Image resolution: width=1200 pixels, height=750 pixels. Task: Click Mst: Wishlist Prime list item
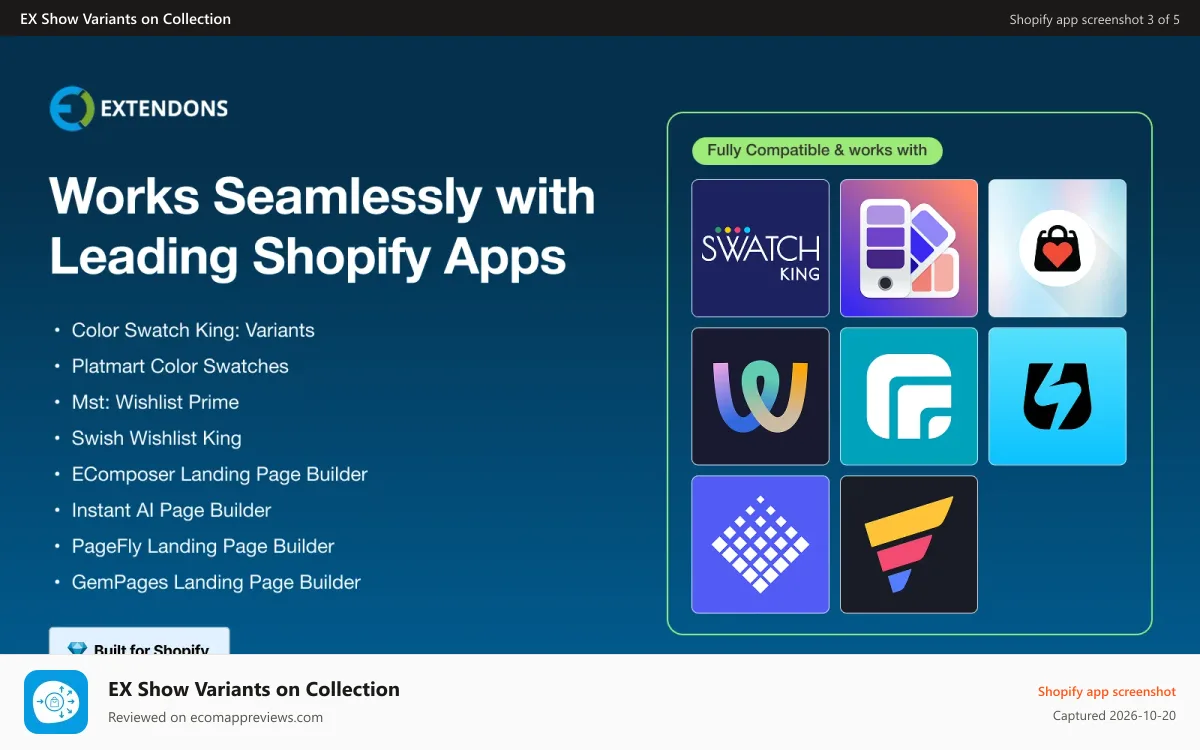click(155, 402)
